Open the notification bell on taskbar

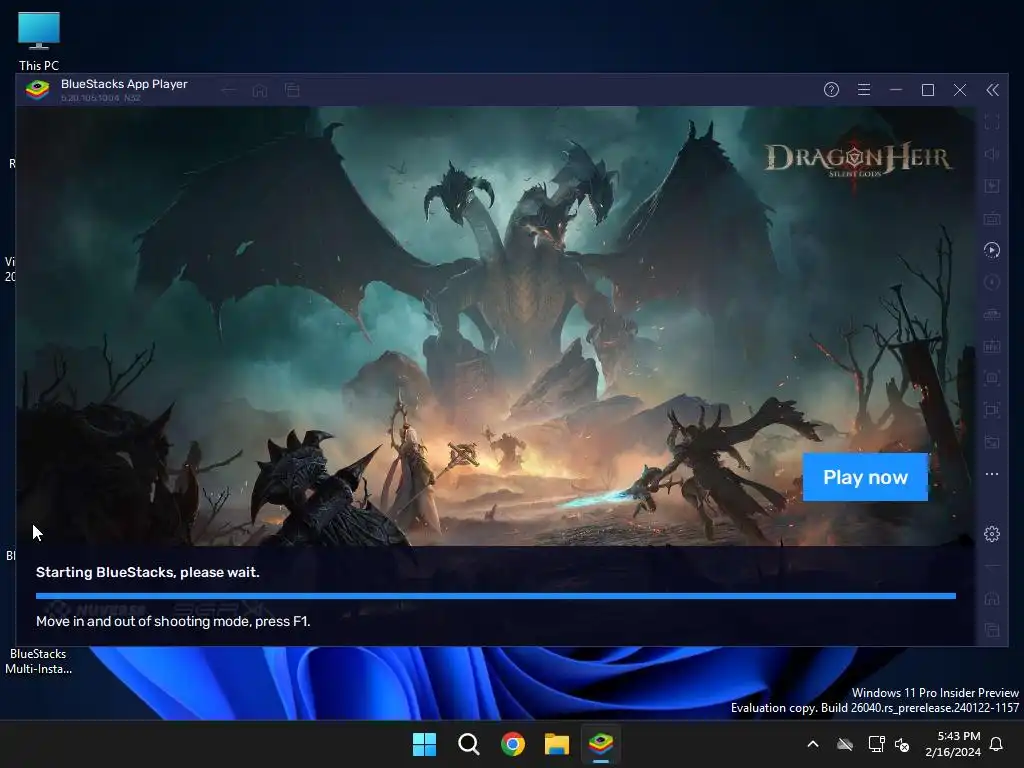tap(997, 744)
